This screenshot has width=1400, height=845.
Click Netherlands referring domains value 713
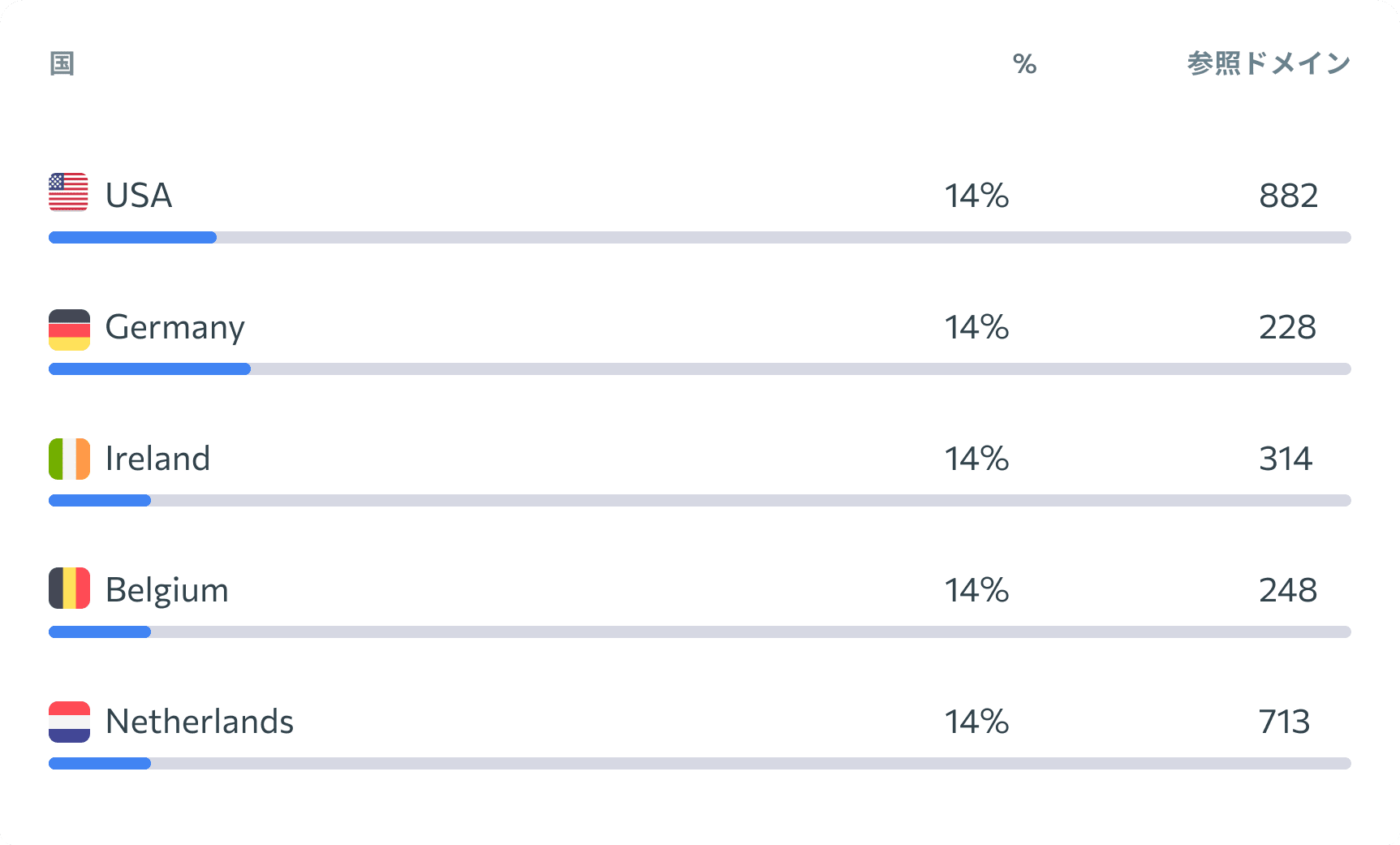click(1285, 722)
